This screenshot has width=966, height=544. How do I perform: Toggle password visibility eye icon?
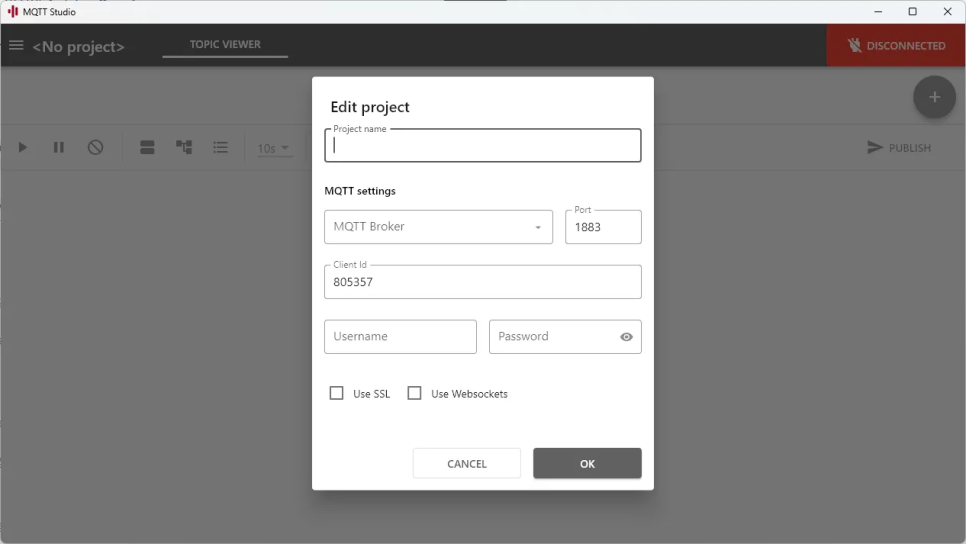tap(626, 337)
